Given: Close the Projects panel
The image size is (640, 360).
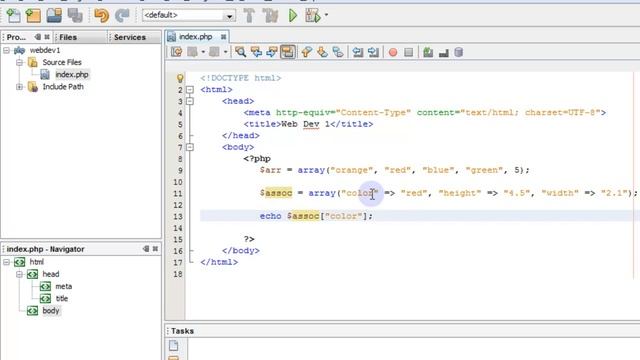Looking at the screenshot, I should coord(47,37).
